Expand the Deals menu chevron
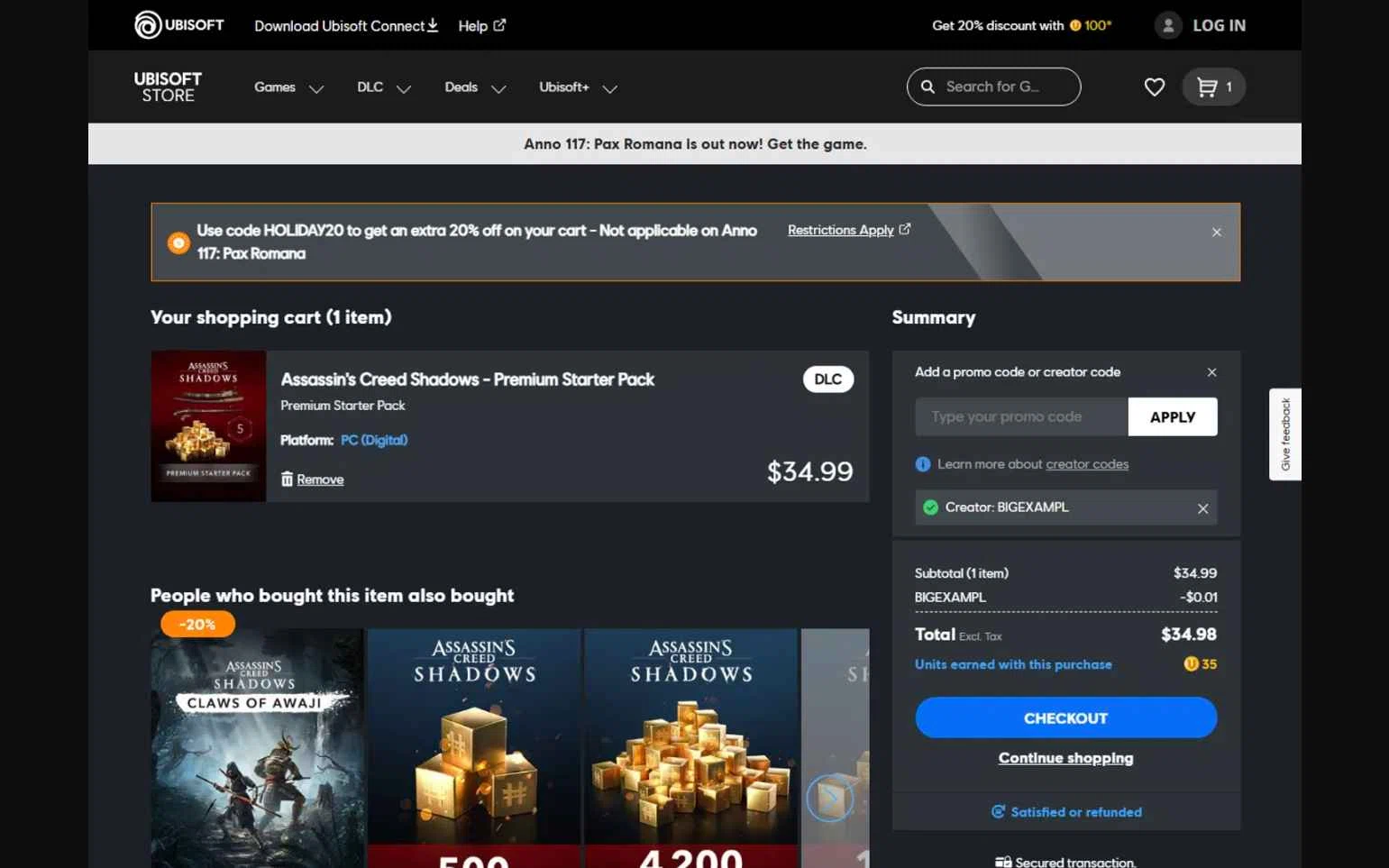 pos(498,88)
